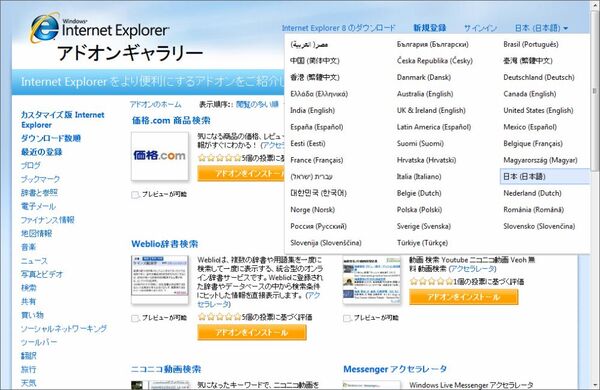
Task: Open the Weblio辞書検索 title link
Action: point(165,244)
